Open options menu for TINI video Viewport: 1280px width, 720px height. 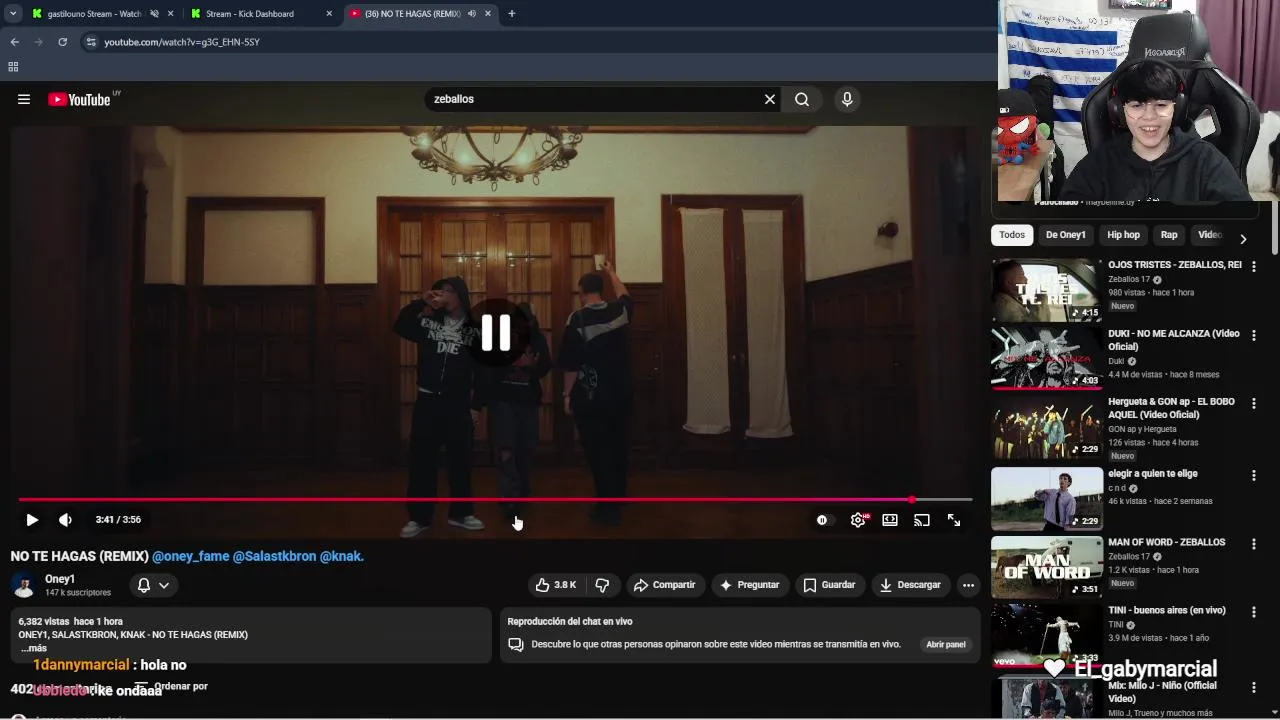pos(1253,612)
